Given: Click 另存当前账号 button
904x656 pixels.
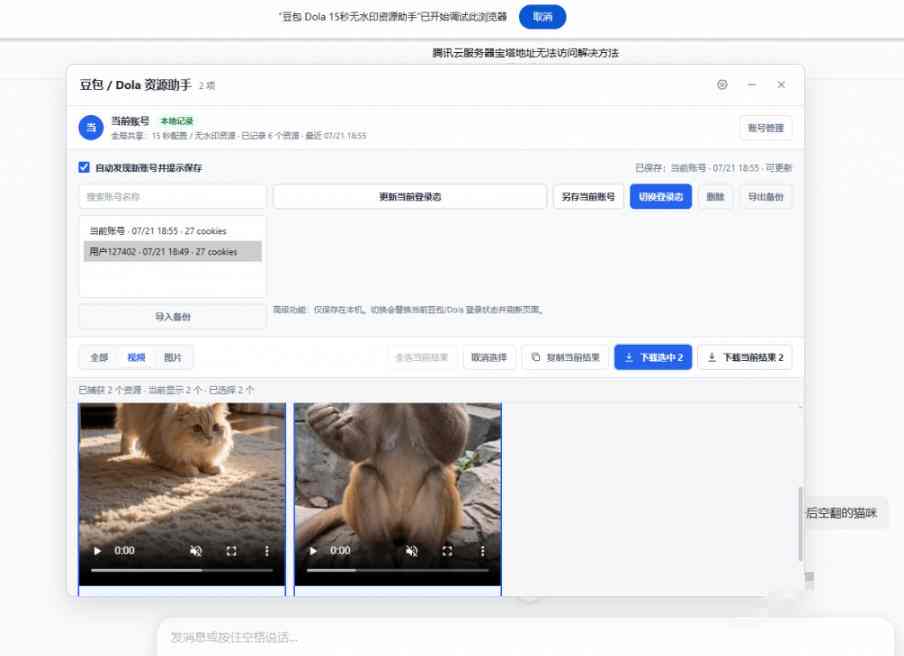Looking at the screenshot, I should click(588, 197).
